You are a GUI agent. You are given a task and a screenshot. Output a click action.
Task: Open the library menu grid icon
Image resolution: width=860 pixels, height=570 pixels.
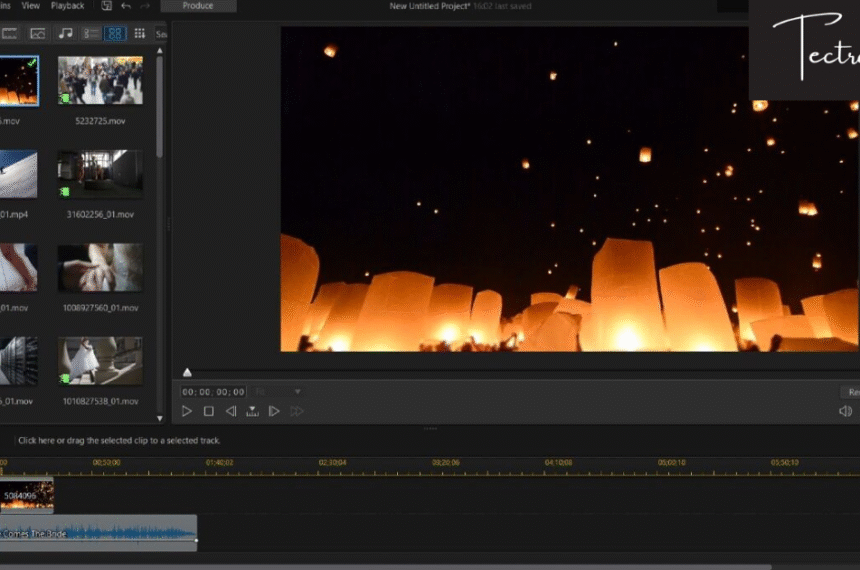[140, 33]
